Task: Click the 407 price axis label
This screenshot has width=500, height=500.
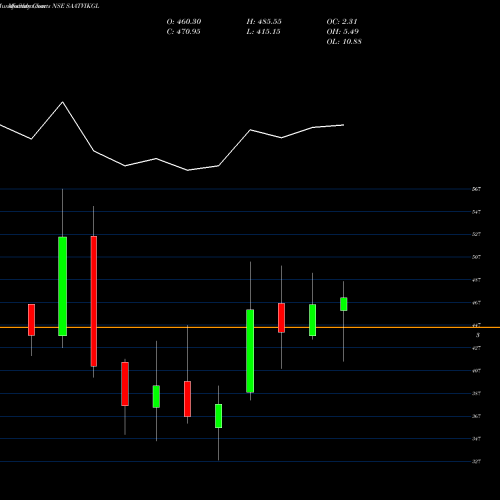Action: [476, 371]
